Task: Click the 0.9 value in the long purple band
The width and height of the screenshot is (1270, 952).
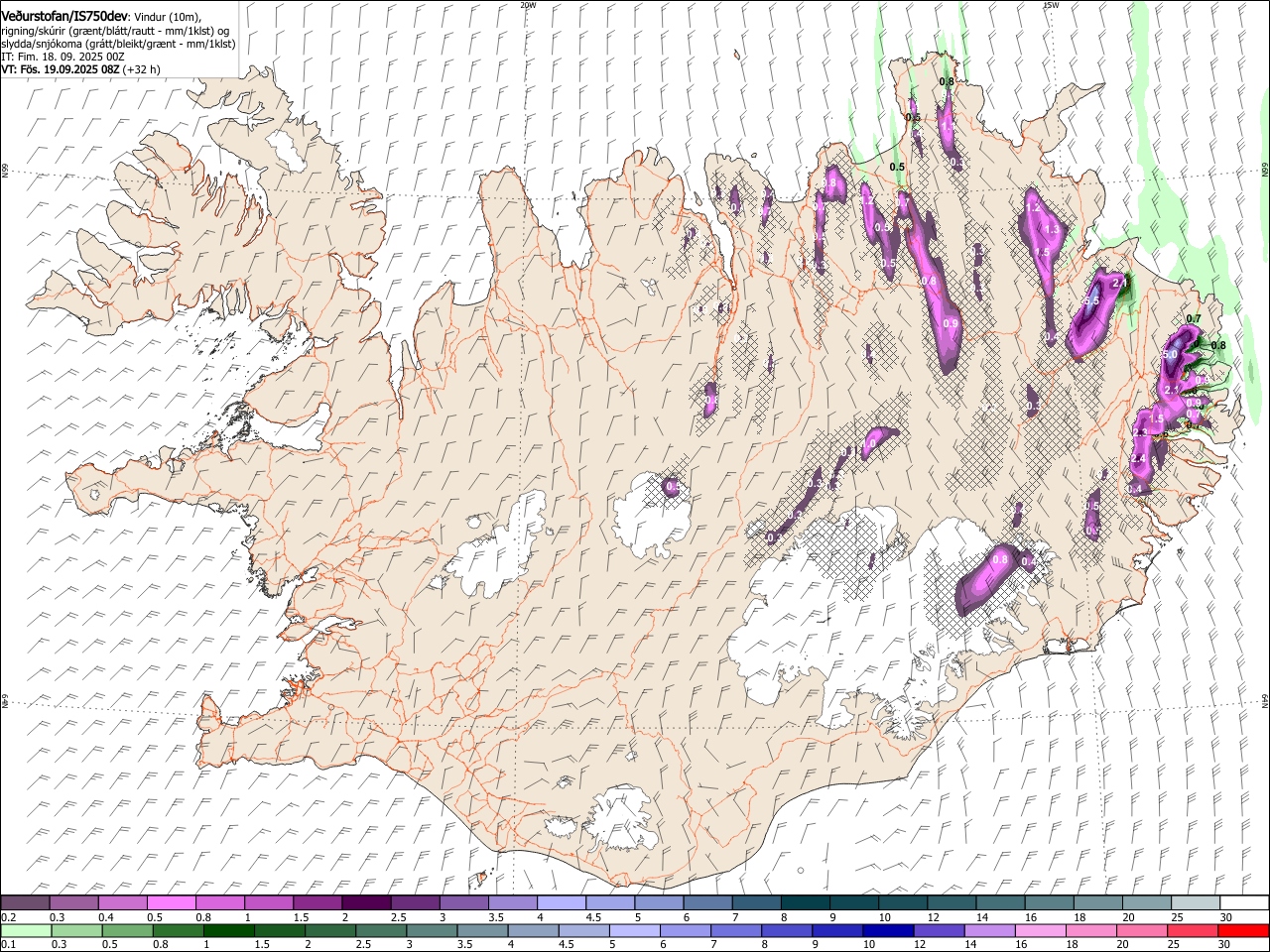Action: pyautogui.click(x=951, y=323)
